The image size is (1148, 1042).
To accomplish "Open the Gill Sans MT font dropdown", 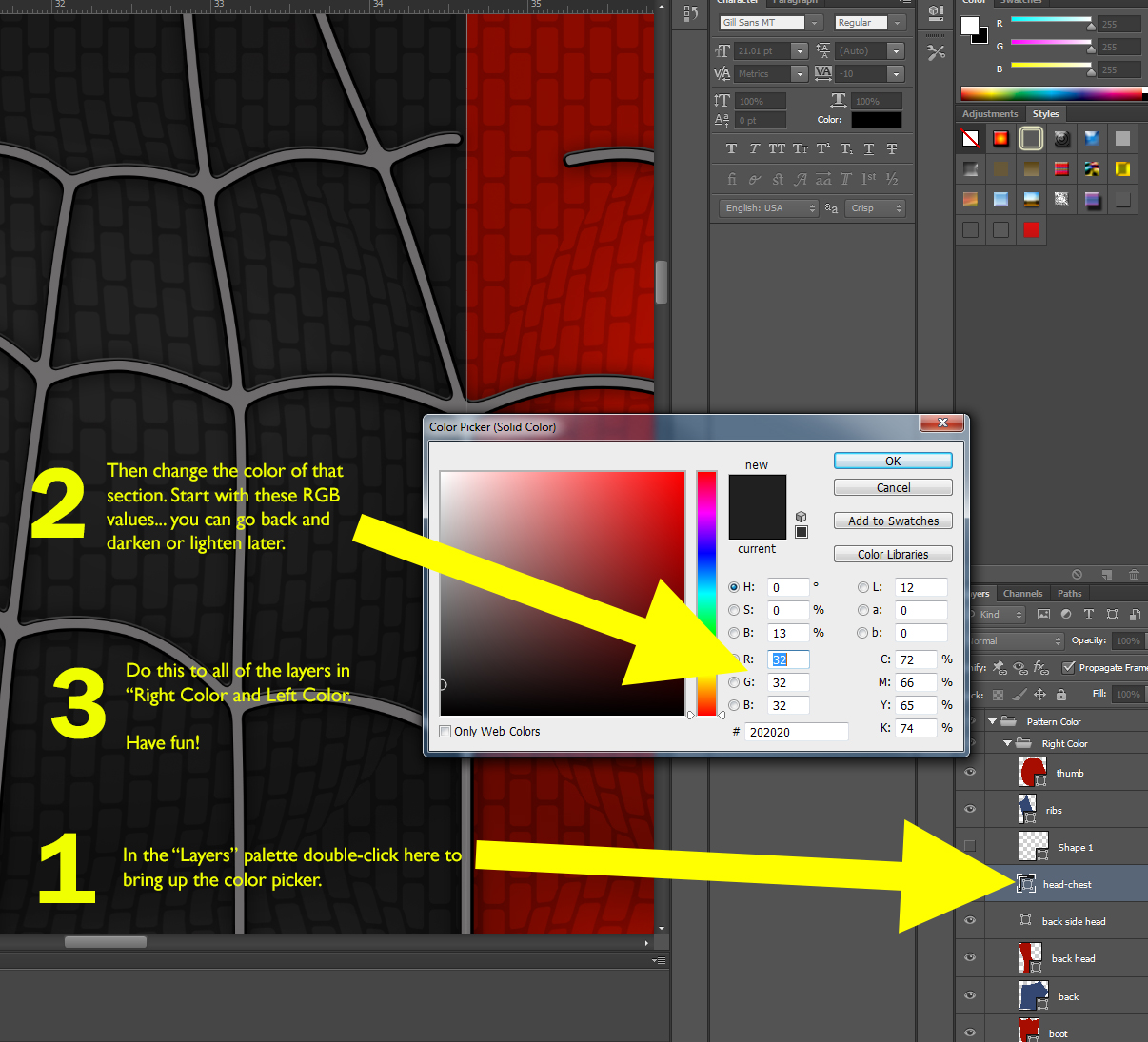I will click(815, 22).
